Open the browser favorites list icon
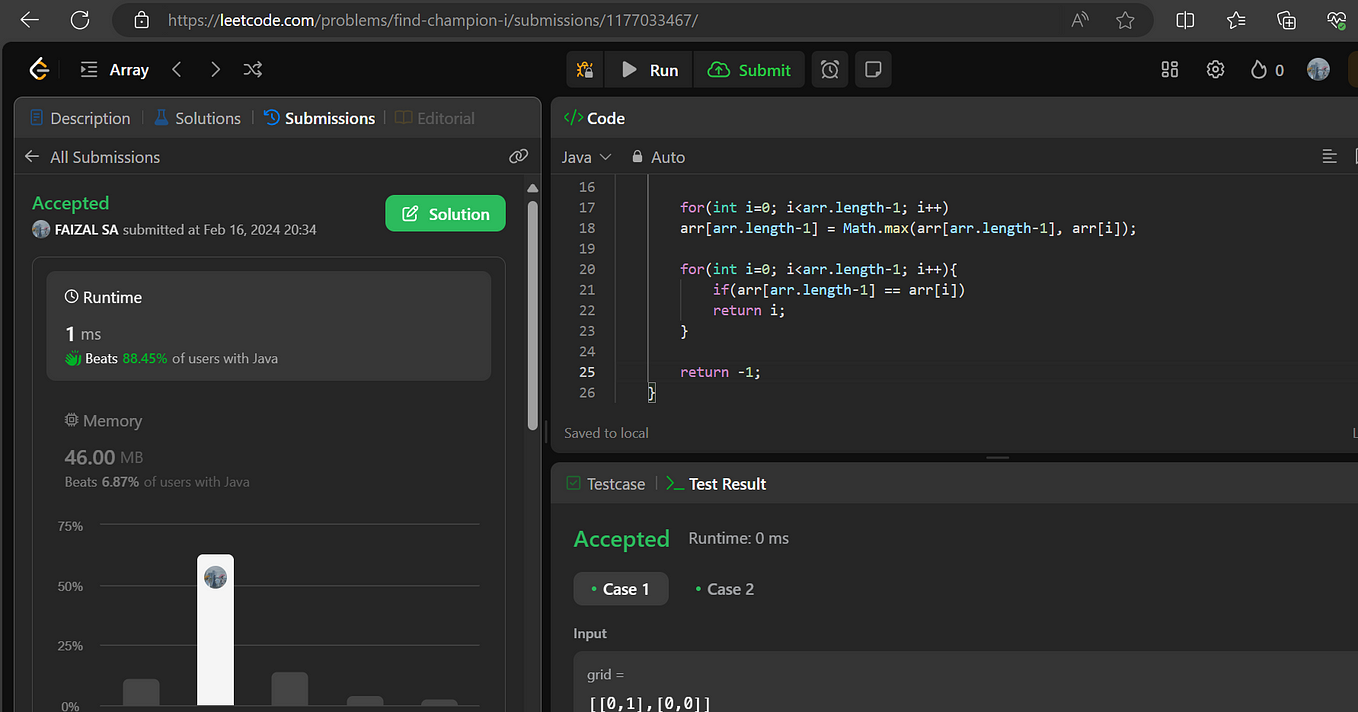1358x712 pixels. pos(1236,20)
